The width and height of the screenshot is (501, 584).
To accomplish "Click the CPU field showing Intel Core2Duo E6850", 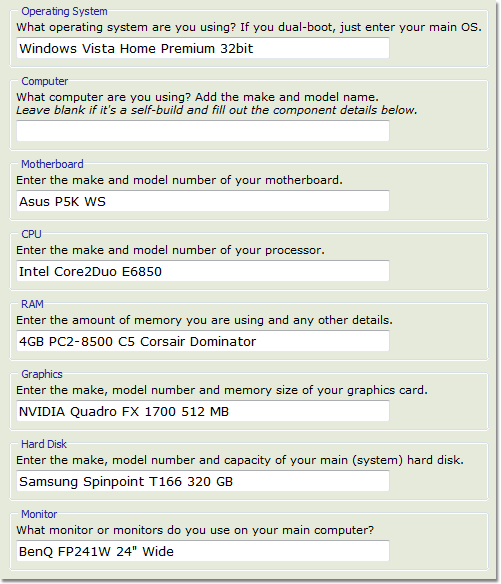I will 203,271.
